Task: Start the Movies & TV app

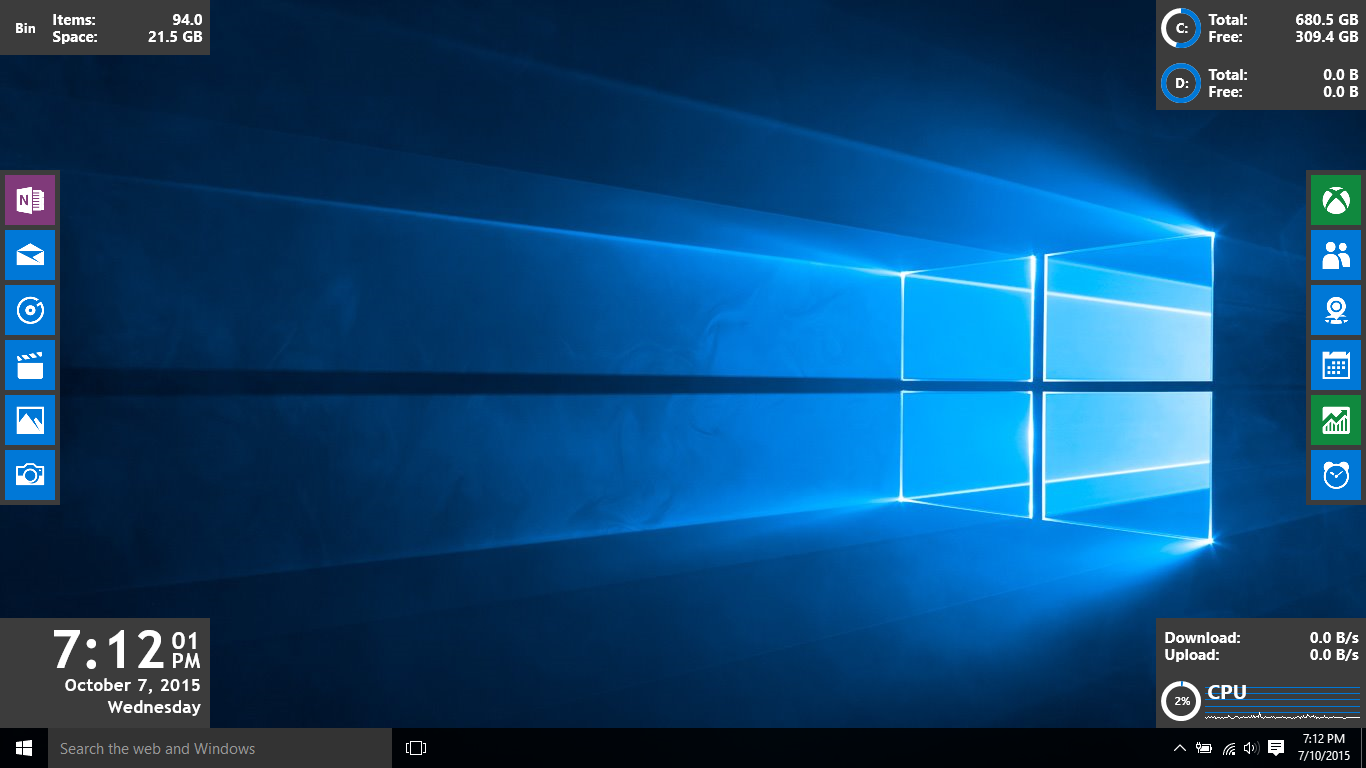Action: click(x=30, y=365)
